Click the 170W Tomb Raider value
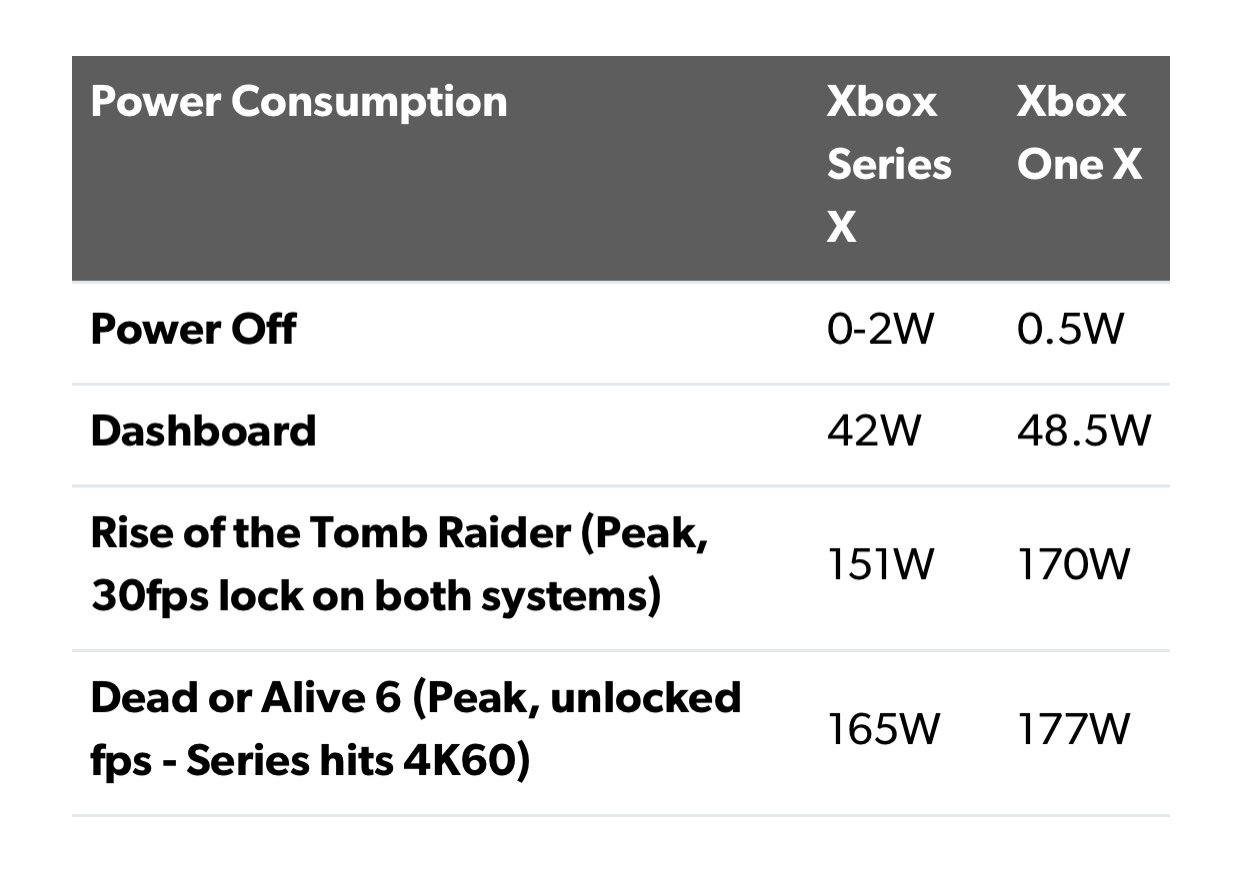The image size is (1242, 891). (x=1071, y=566)
